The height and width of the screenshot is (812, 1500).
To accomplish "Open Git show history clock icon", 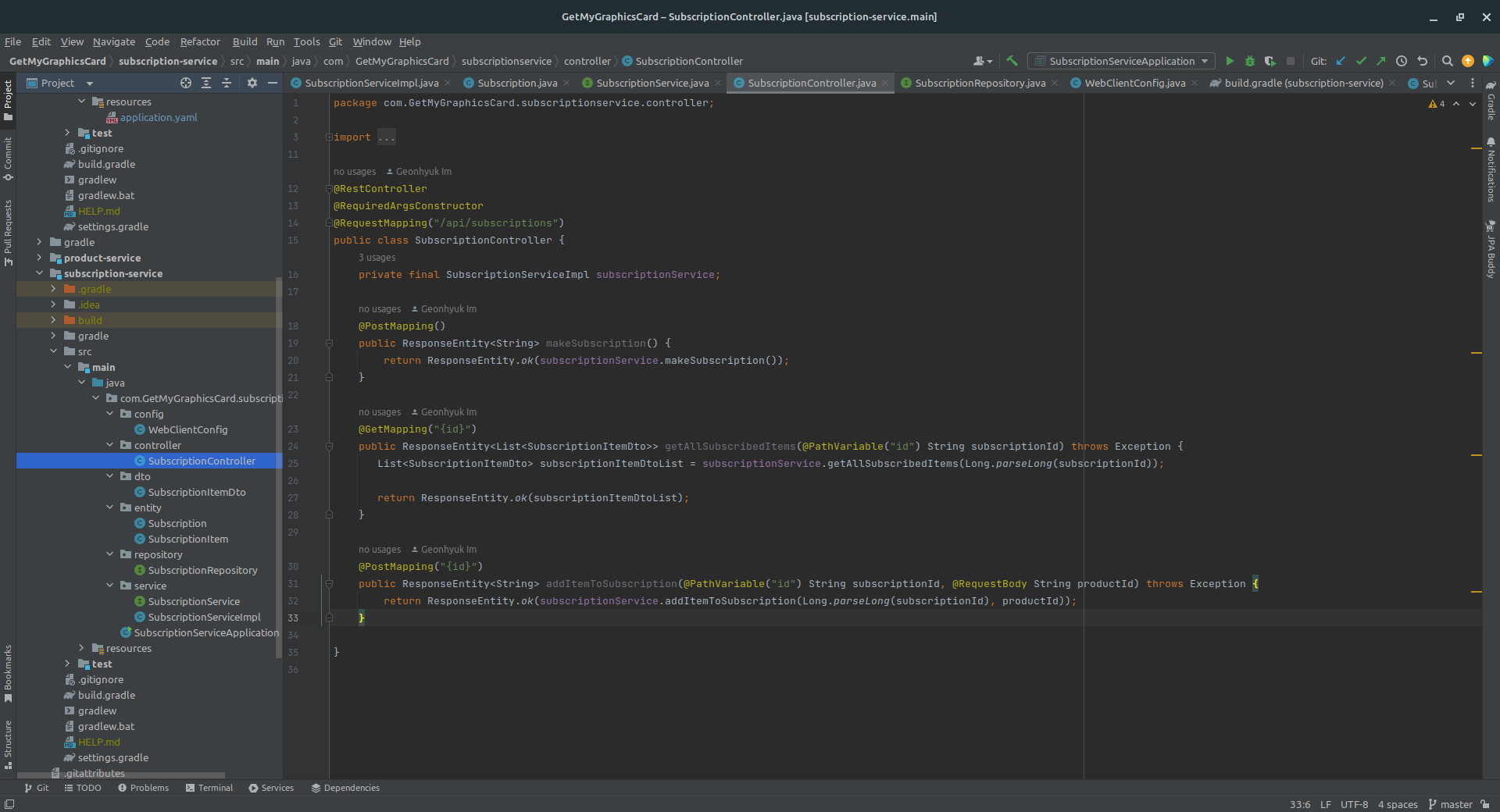I will coord(1402,61).
